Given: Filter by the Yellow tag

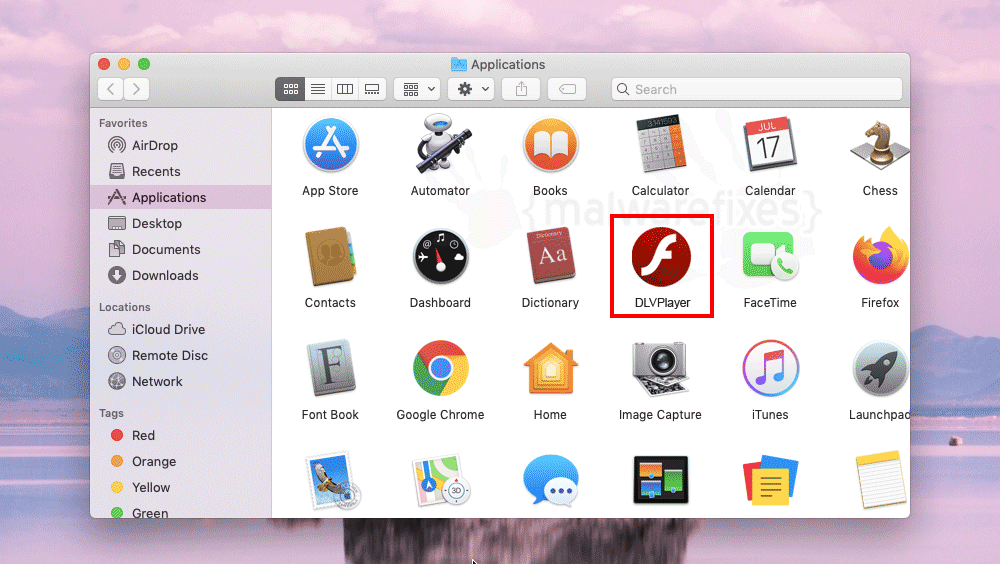Looking at the screenshot, I should [x=181, y=487].
